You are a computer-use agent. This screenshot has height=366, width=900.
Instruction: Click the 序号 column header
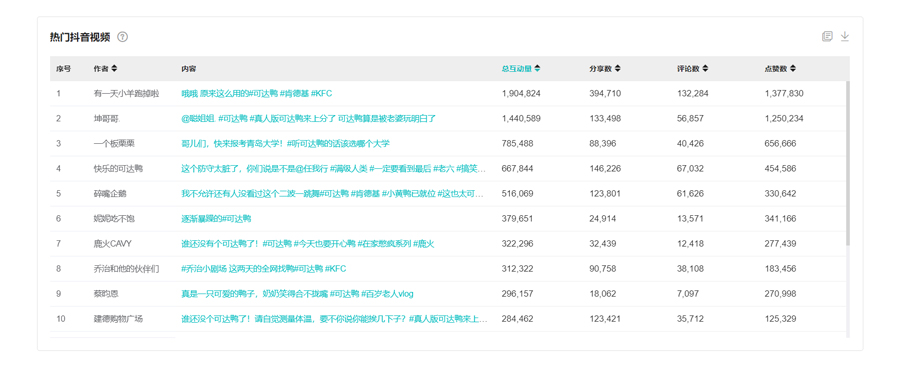(x=63, y=68)
